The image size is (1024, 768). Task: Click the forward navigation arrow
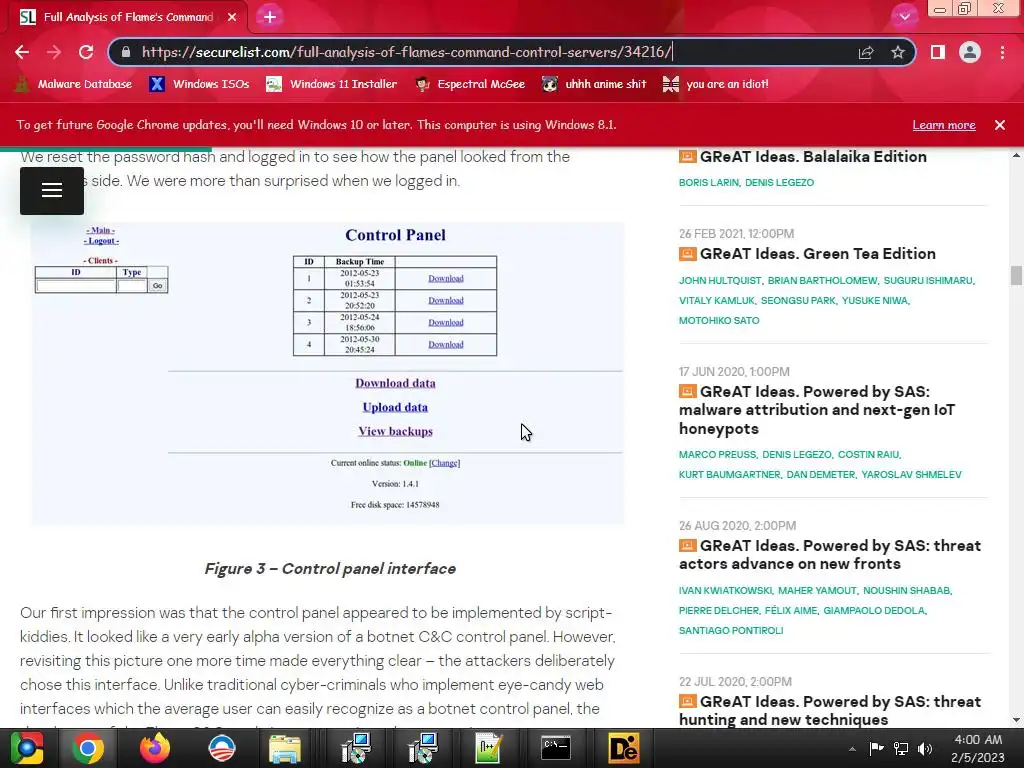tap(54, 52)
